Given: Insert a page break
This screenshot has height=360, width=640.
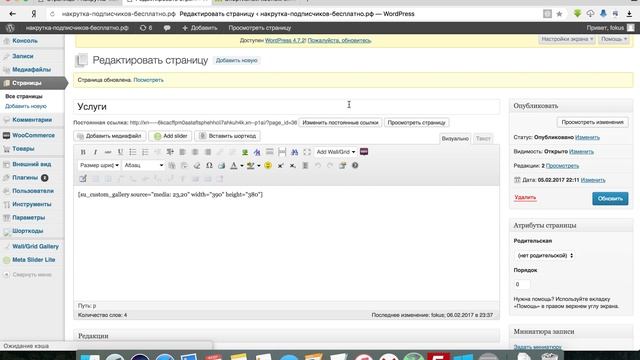Looking at the screenshot, I should coord(282,152).
